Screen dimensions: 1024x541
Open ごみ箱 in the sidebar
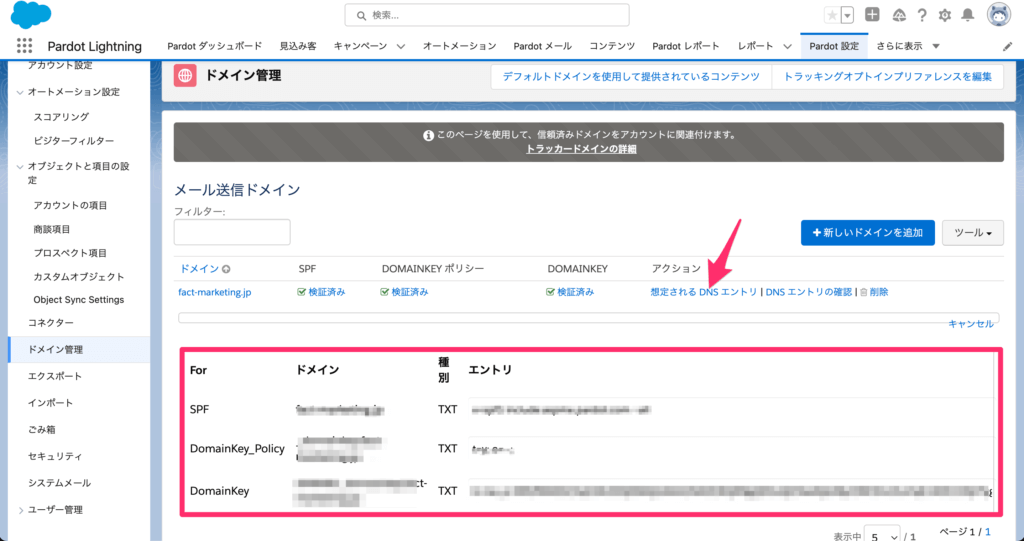coord(41,430)
